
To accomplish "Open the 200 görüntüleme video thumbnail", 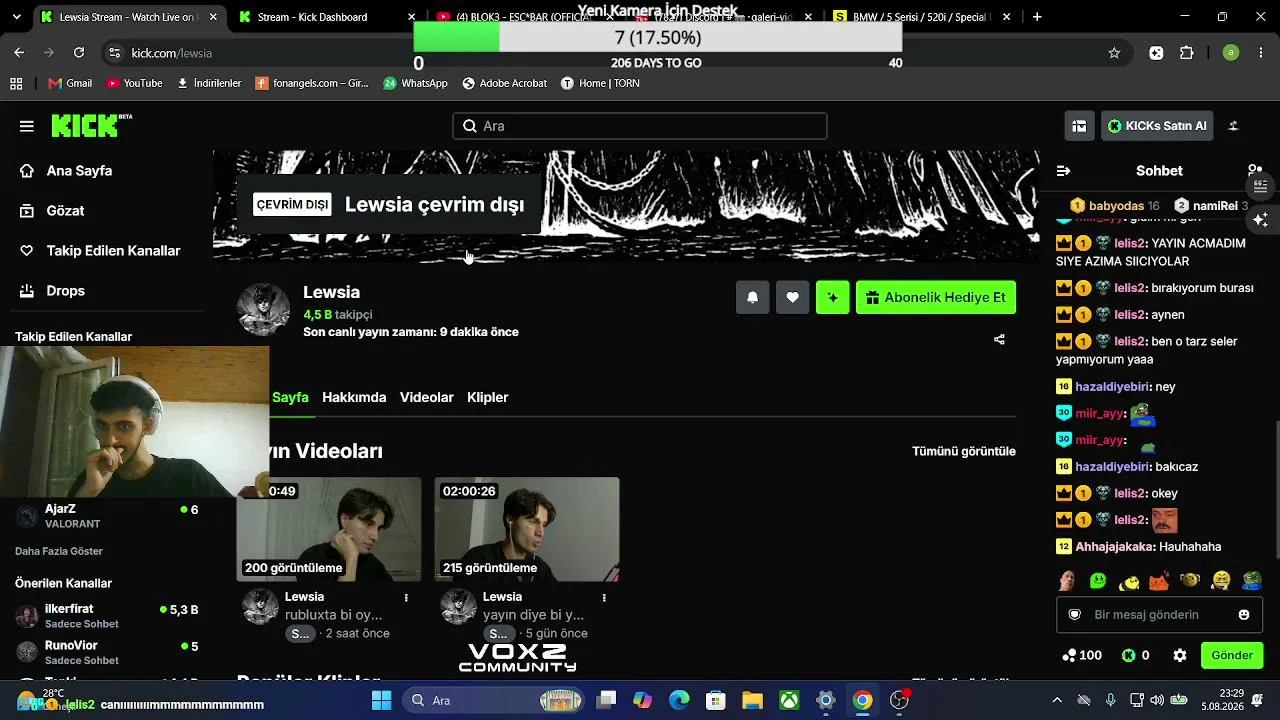I will tap(329, 529).
